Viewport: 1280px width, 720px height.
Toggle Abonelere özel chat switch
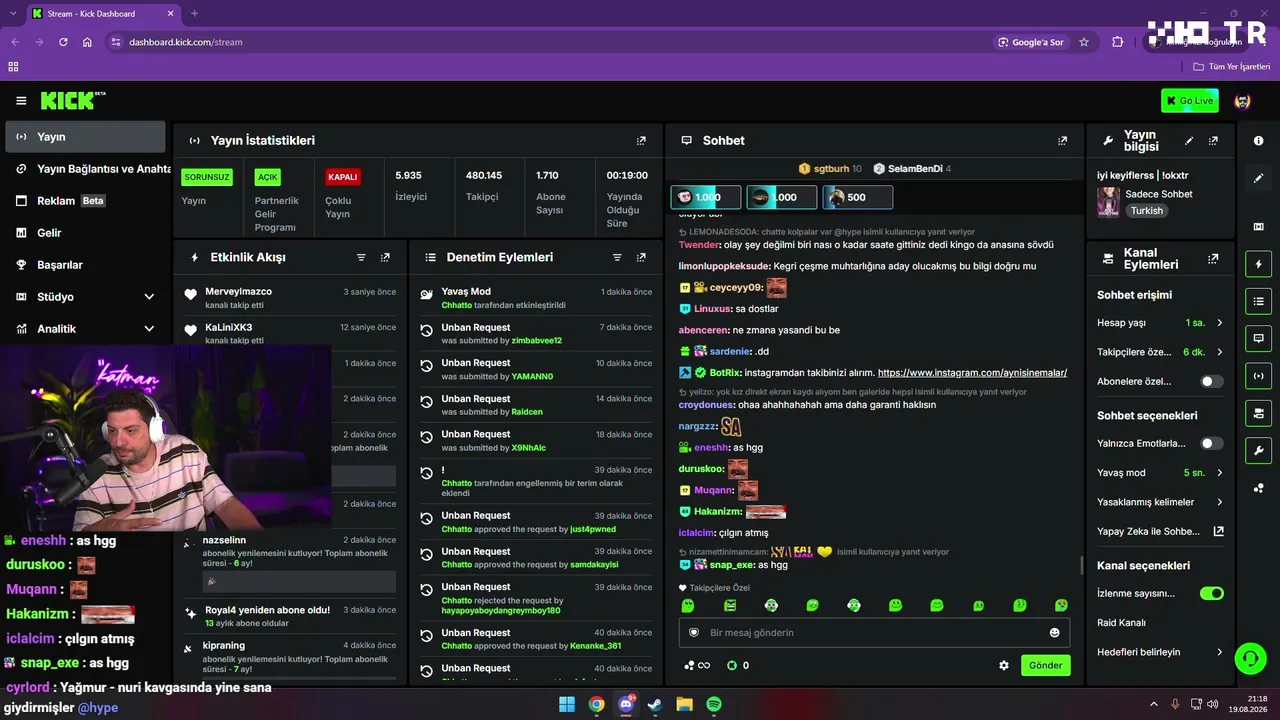[x=1211, y=381]
